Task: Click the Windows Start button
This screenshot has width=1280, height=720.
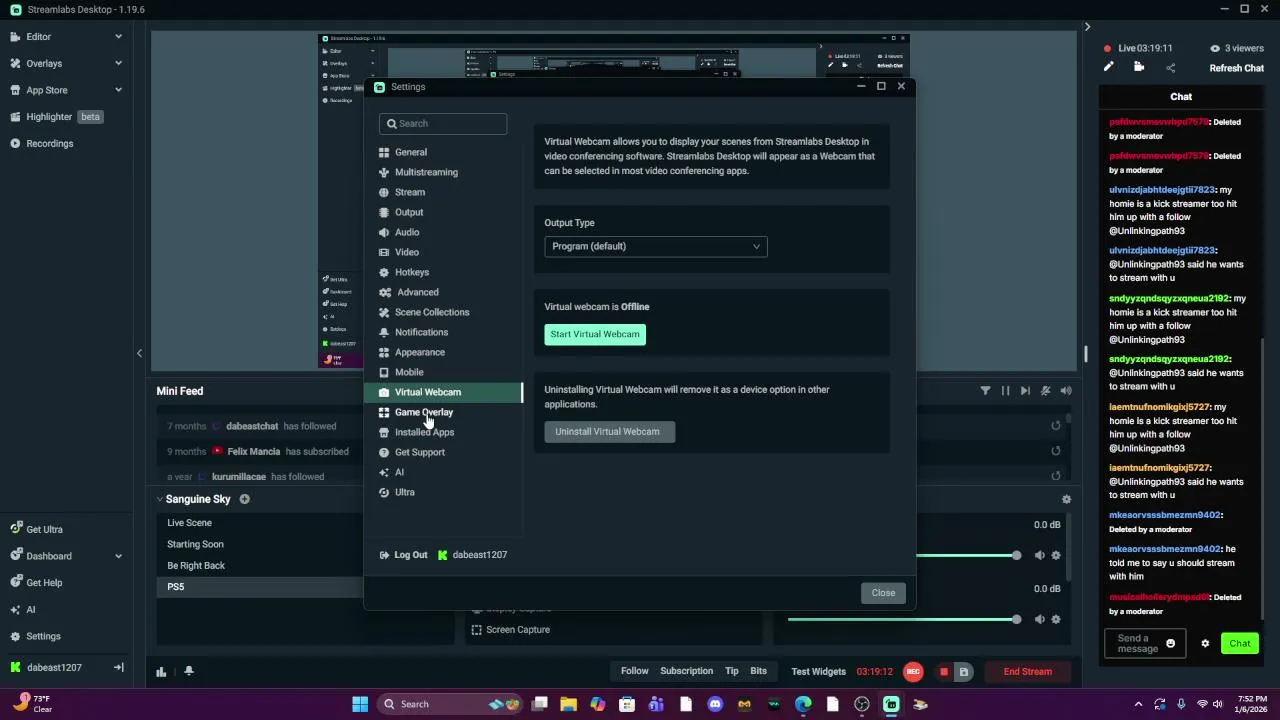Action: click(x=360, y=704)
